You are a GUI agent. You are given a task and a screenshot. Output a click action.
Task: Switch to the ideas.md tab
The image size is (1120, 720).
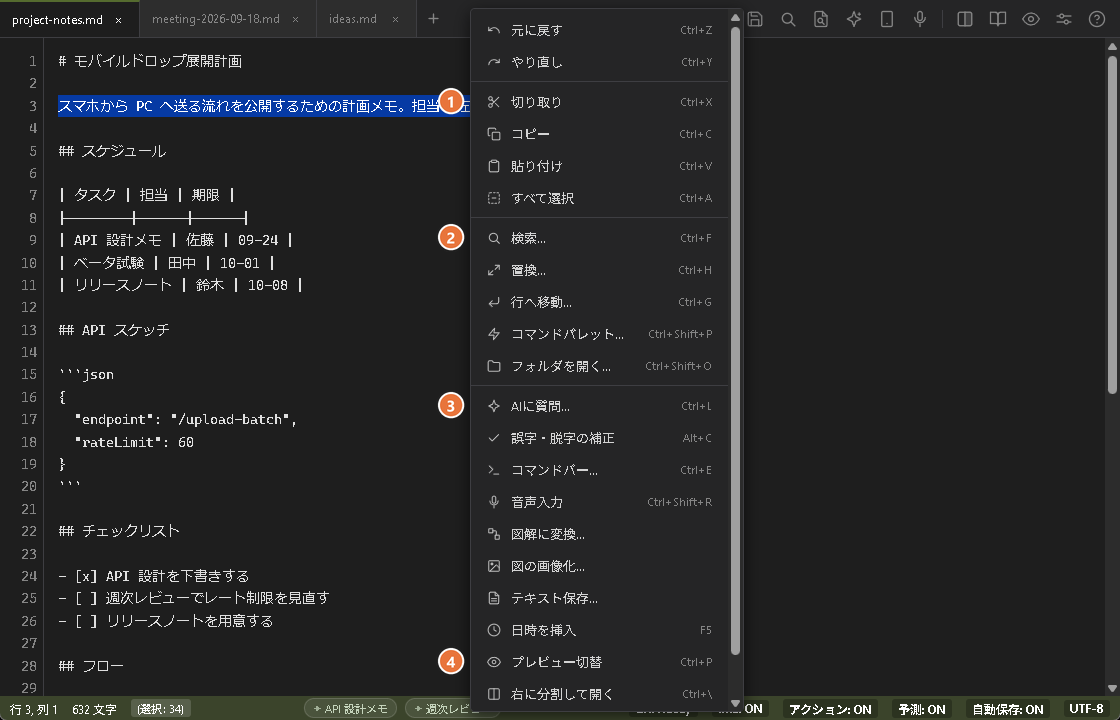(x=353, y=19)
